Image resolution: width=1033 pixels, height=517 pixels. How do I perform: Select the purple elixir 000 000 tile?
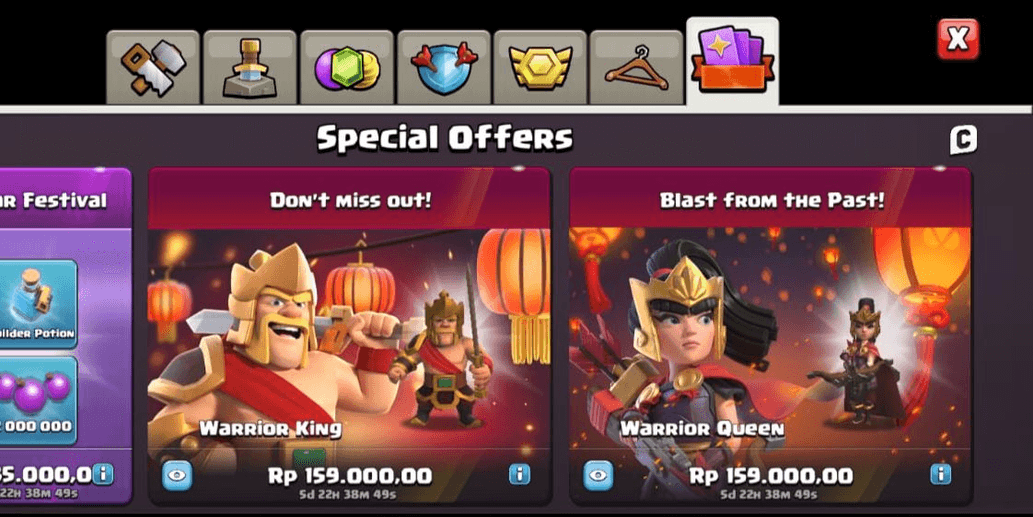tap(38, 400)
